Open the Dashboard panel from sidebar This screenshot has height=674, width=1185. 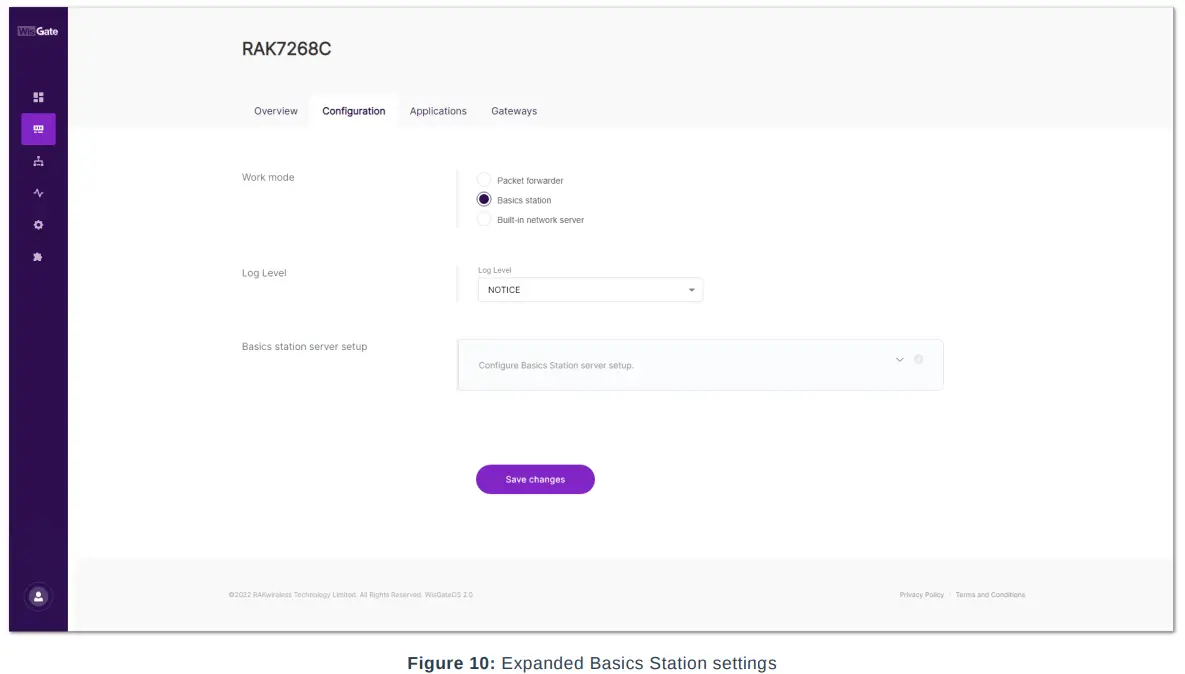pyautogui.click(x=38, y=97)
